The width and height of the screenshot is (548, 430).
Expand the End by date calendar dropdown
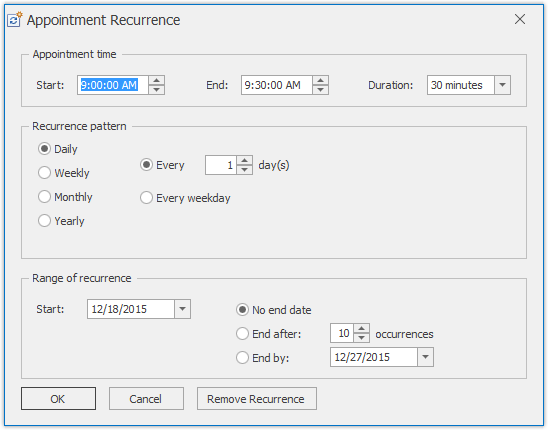425,357
